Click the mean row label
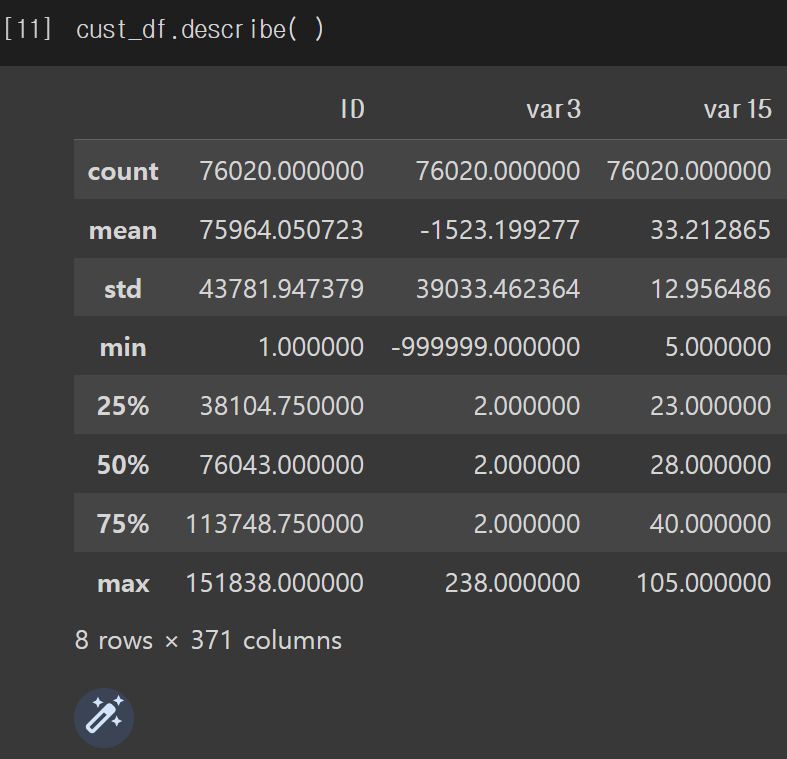 pyautogui.click(x=123, y=230)
